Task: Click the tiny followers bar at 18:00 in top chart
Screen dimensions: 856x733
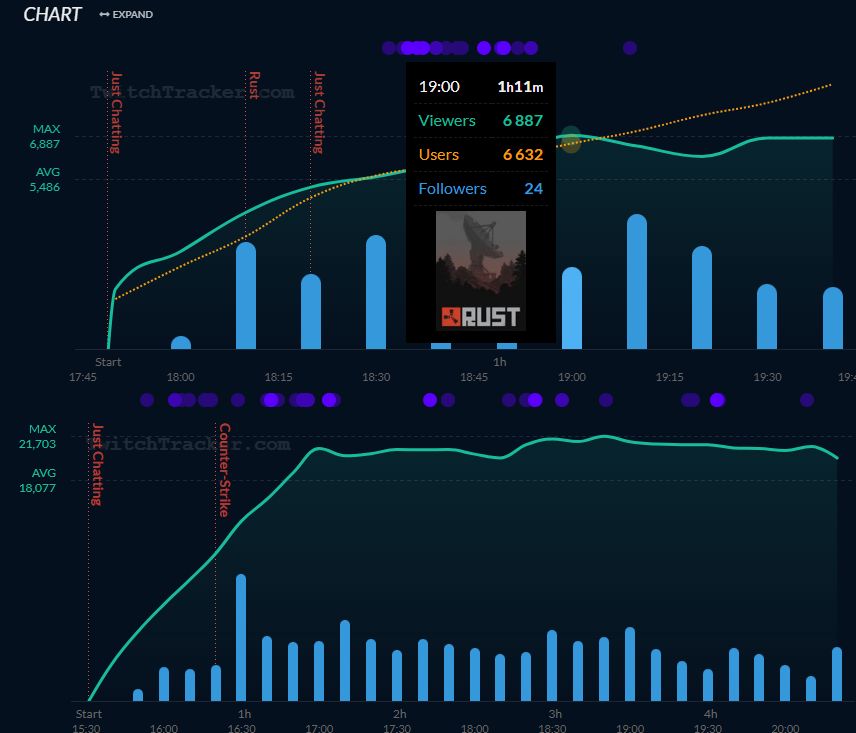Action: coord(181,343)
